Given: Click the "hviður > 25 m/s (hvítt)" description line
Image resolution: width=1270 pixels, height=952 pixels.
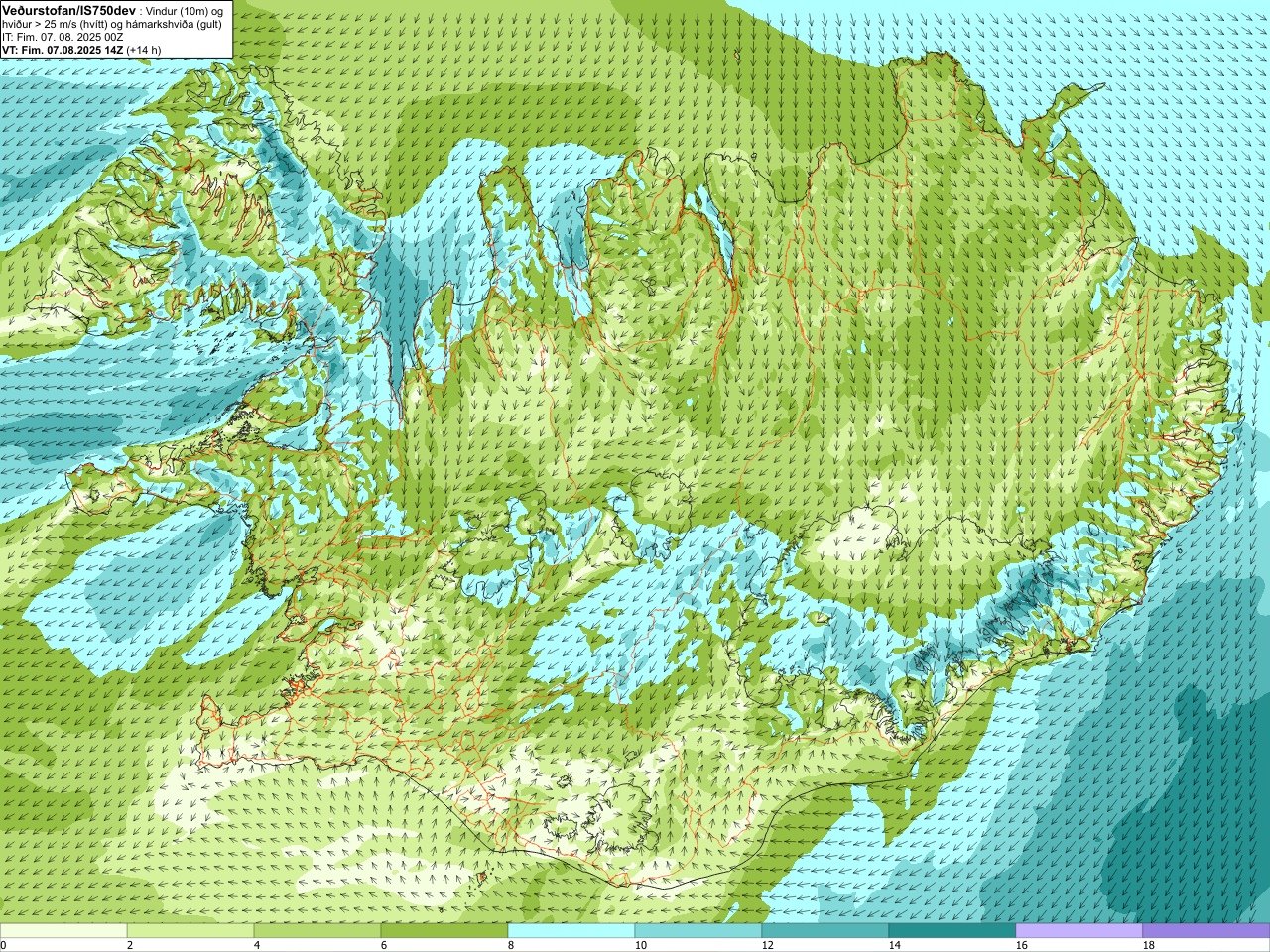Looking at the screenshot, I should 112,24.
